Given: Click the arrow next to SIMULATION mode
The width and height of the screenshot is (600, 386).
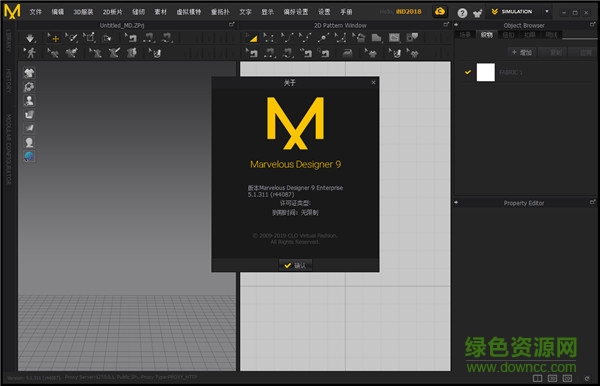Looking at the screenshot, I should 547,11.
